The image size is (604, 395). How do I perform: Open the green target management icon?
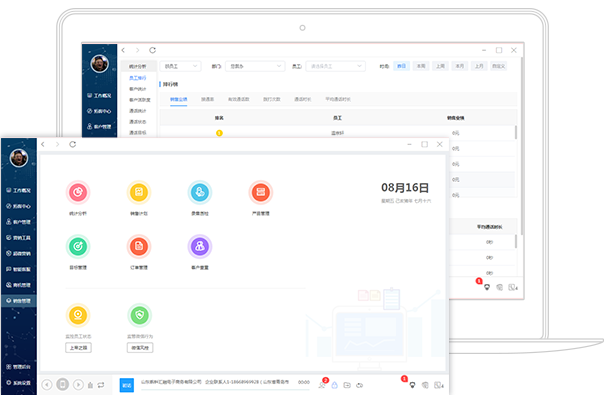[x=78, y=246]
